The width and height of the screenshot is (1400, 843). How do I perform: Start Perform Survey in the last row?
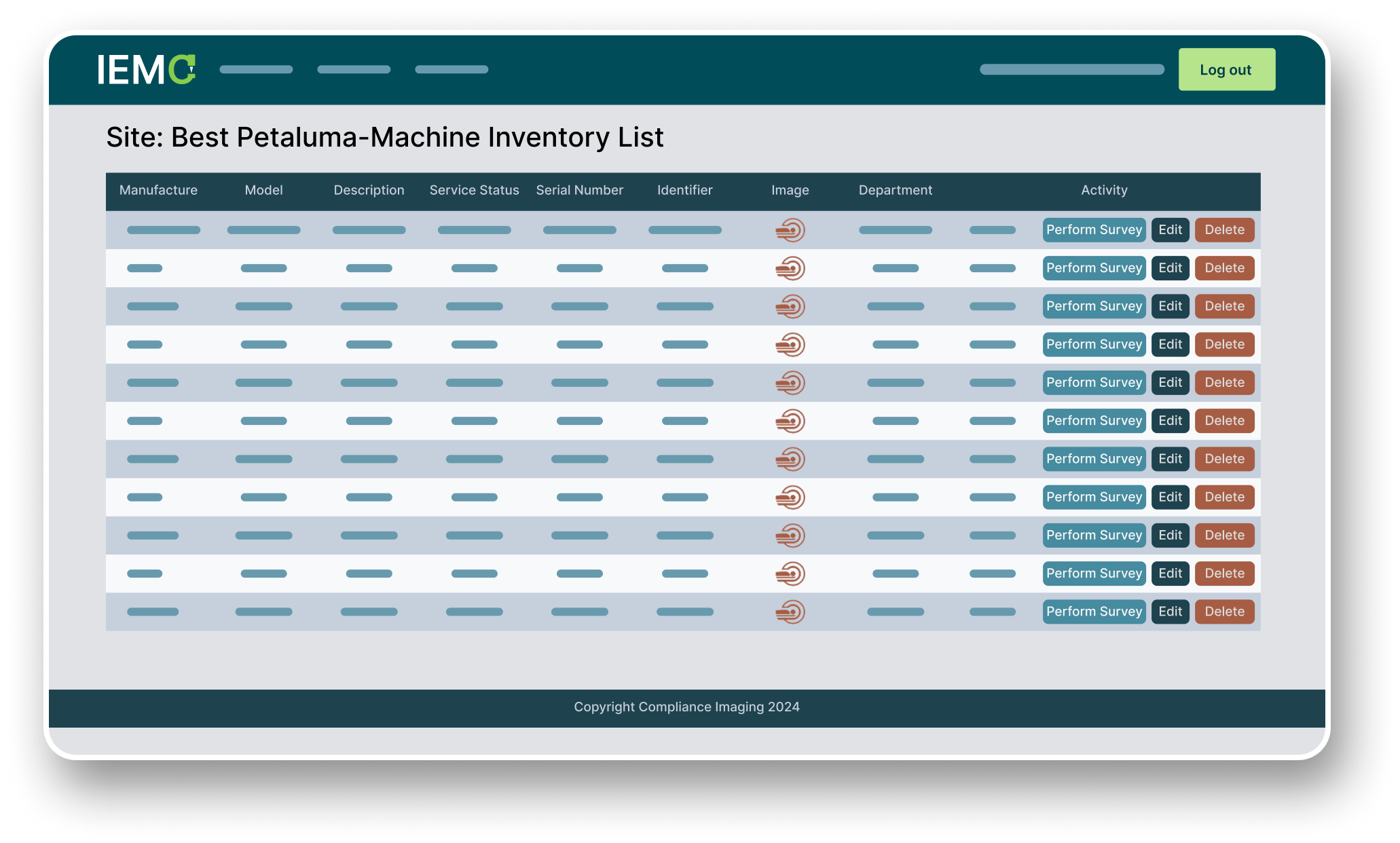pyautogui.click(x=1094, y=612)
